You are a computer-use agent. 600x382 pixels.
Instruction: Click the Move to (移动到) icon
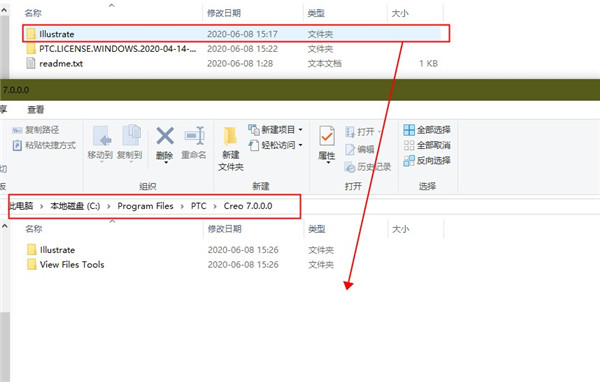pyautogui.click(x=102, y=136)
